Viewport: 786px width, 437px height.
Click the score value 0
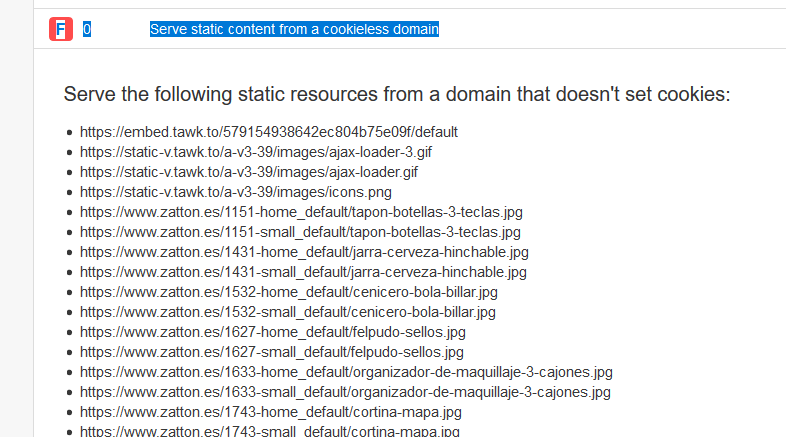[x=87, y=29]
